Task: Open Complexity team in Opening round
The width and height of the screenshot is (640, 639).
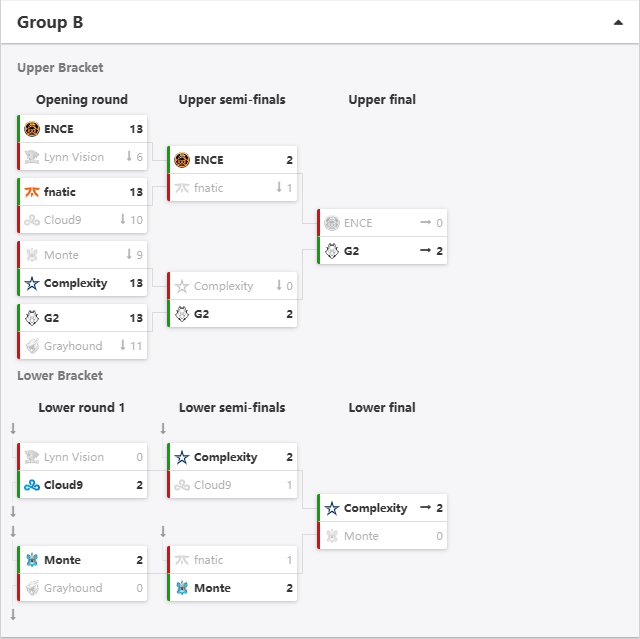Action: click(x=76, y=283)
